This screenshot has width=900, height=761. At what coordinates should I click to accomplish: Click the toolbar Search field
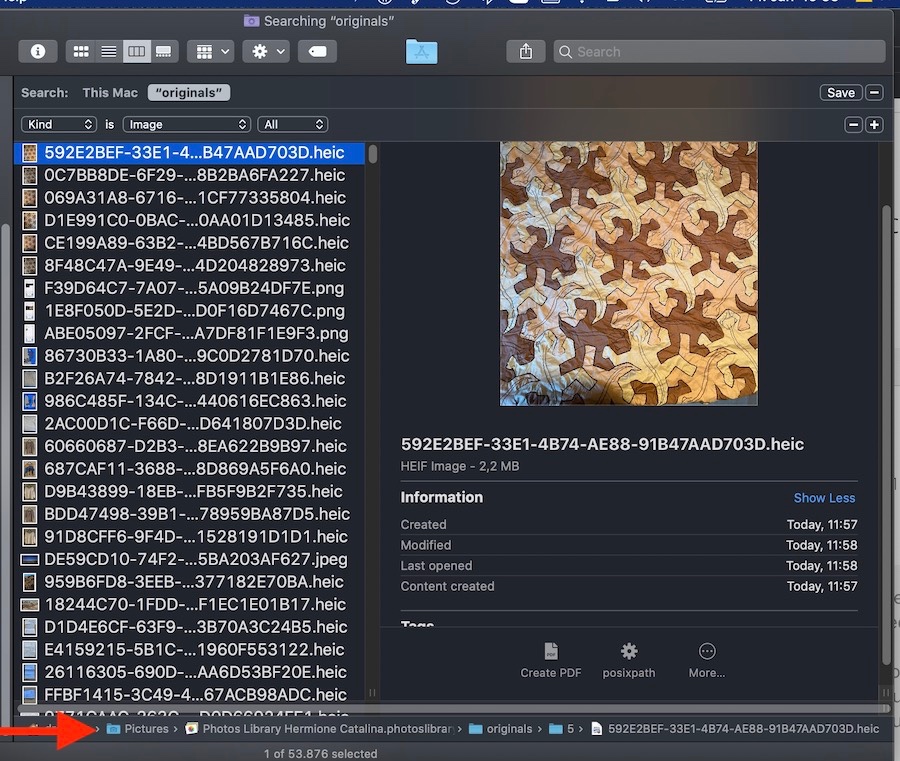click(x=720, y=51)
